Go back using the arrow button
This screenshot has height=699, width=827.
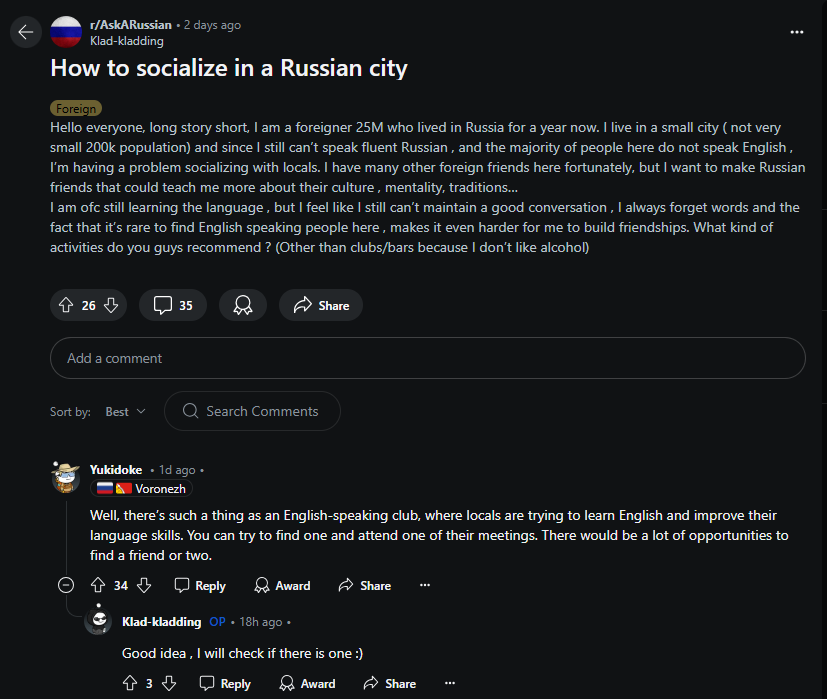(x=25, y=32)
